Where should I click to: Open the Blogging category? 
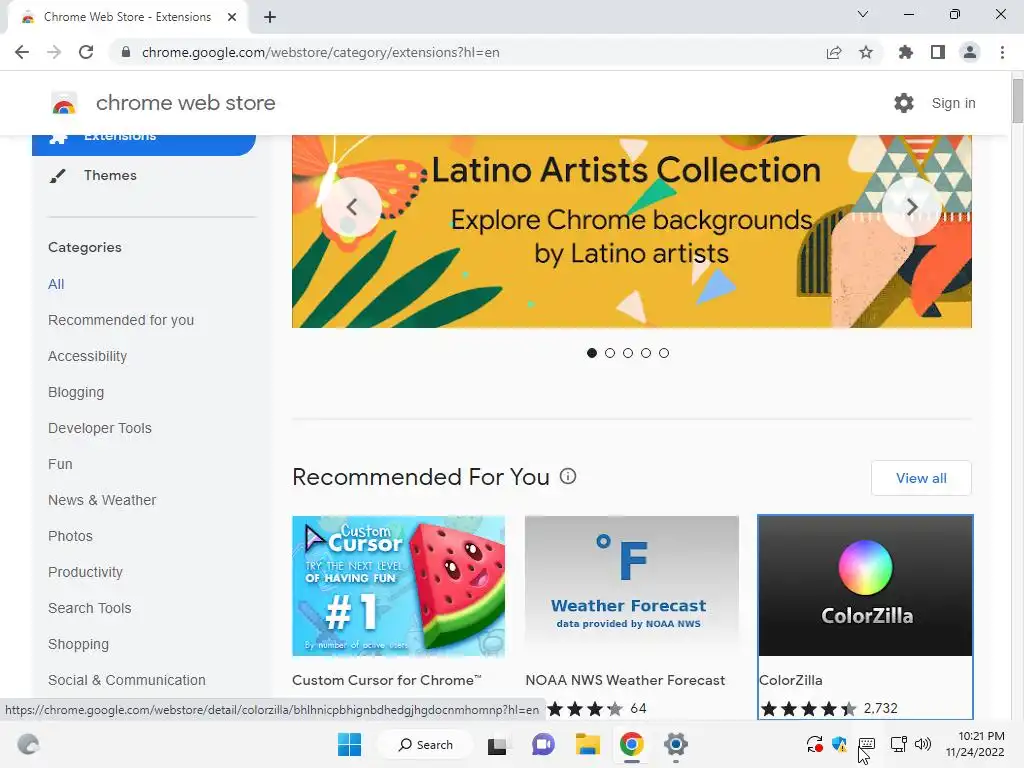pos(76,392)
